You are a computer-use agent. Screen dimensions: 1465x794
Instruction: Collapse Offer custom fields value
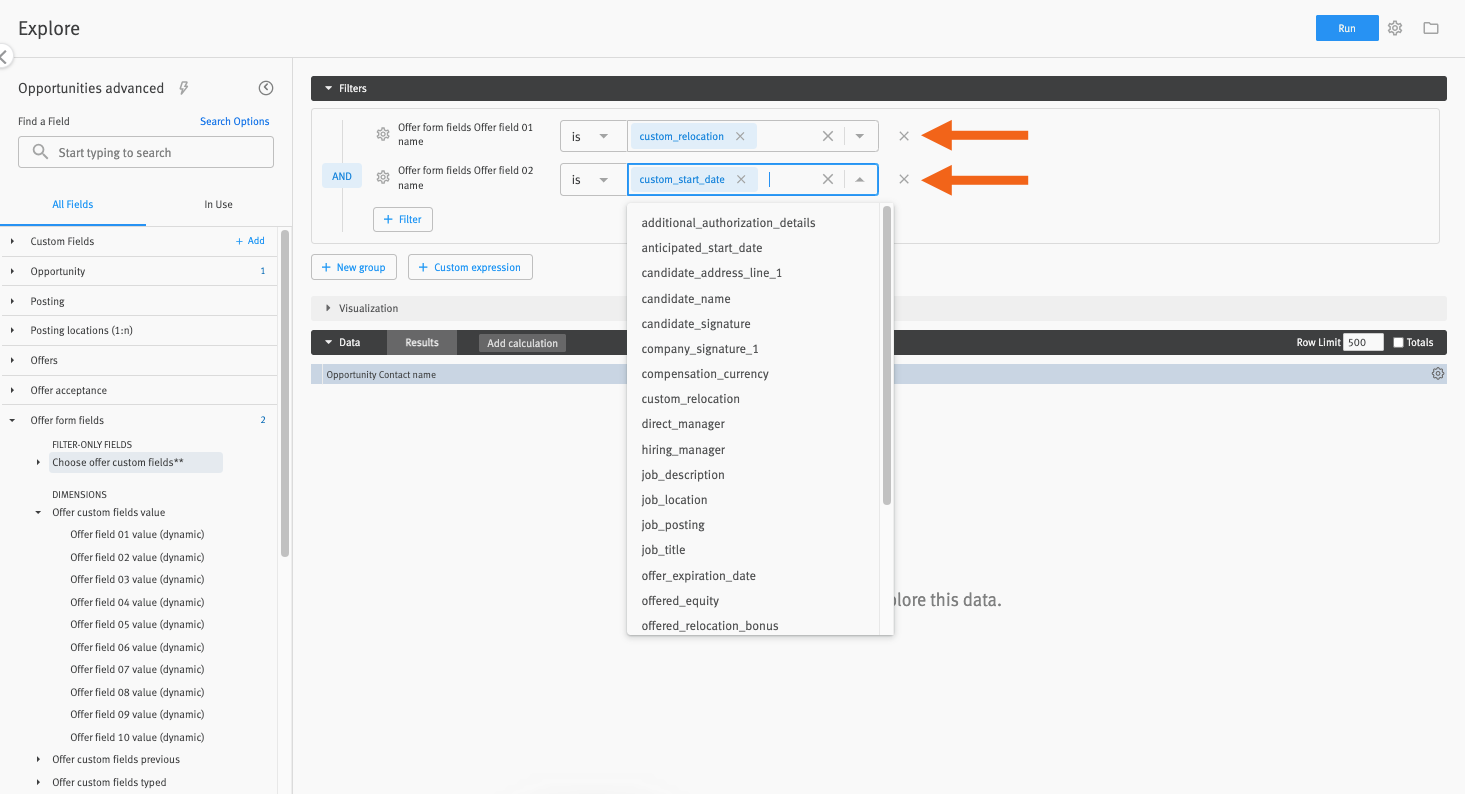39,512
